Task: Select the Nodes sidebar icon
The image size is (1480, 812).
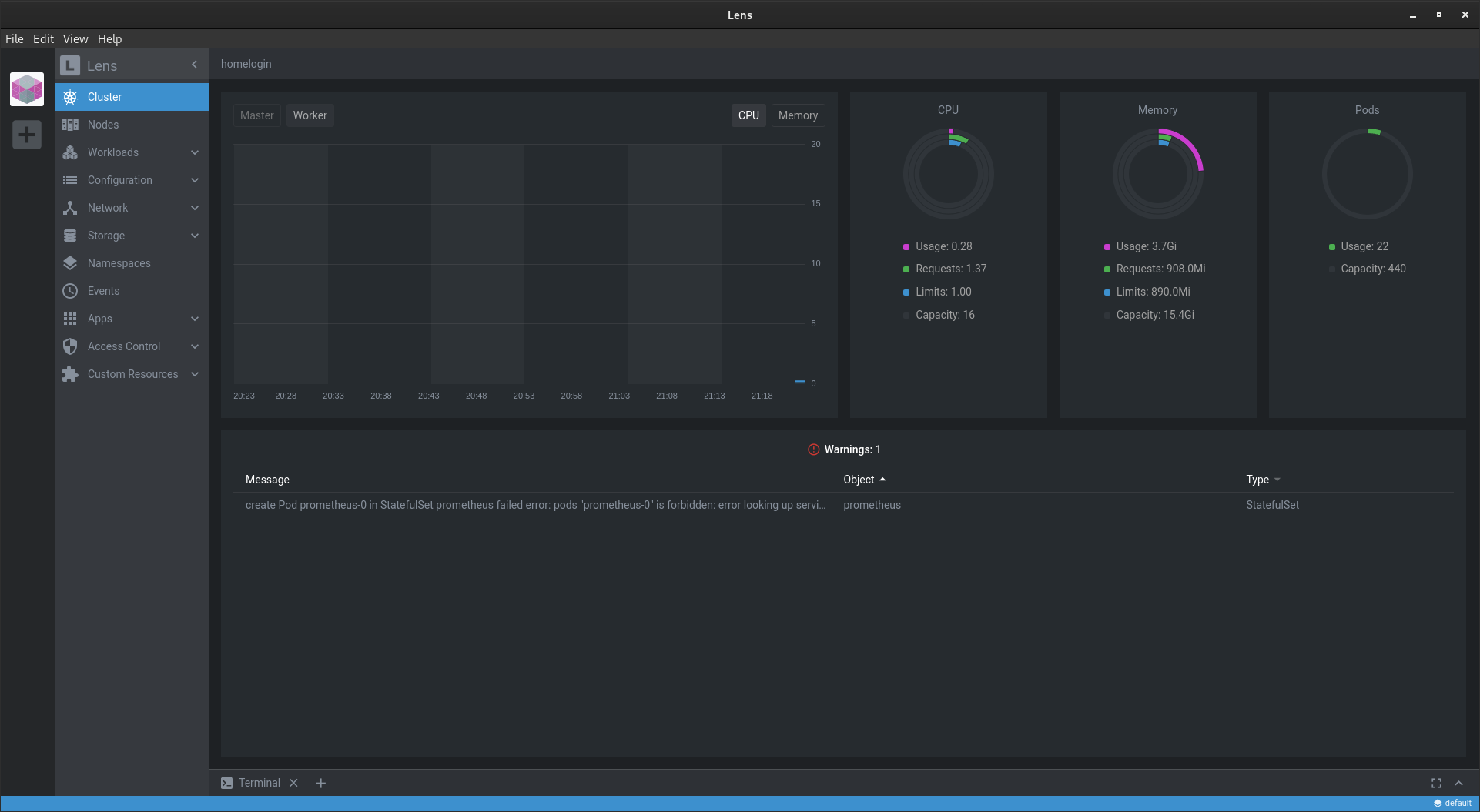Action: (x=70, y=124)
